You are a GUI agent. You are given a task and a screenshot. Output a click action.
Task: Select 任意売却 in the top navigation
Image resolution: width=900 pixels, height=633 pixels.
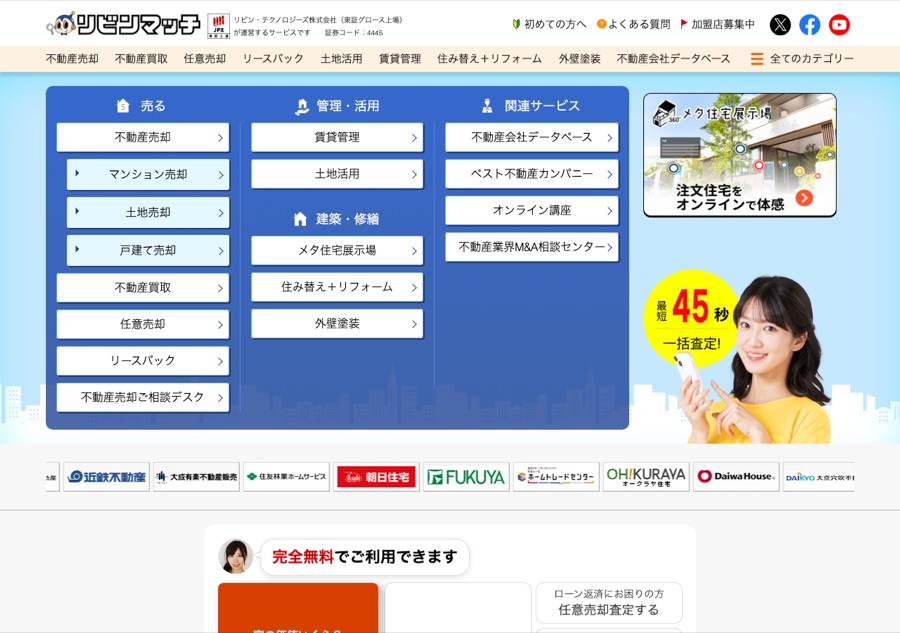[205, 59]
